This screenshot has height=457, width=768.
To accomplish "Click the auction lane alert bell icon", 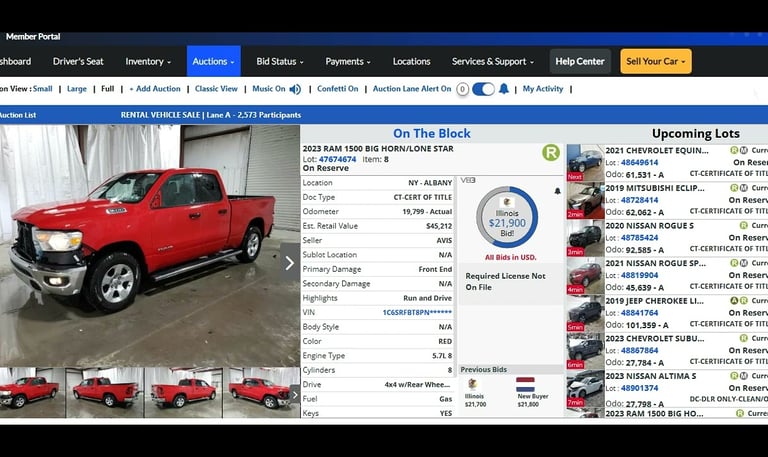I will pyautogui.click(x=504, y=89).
